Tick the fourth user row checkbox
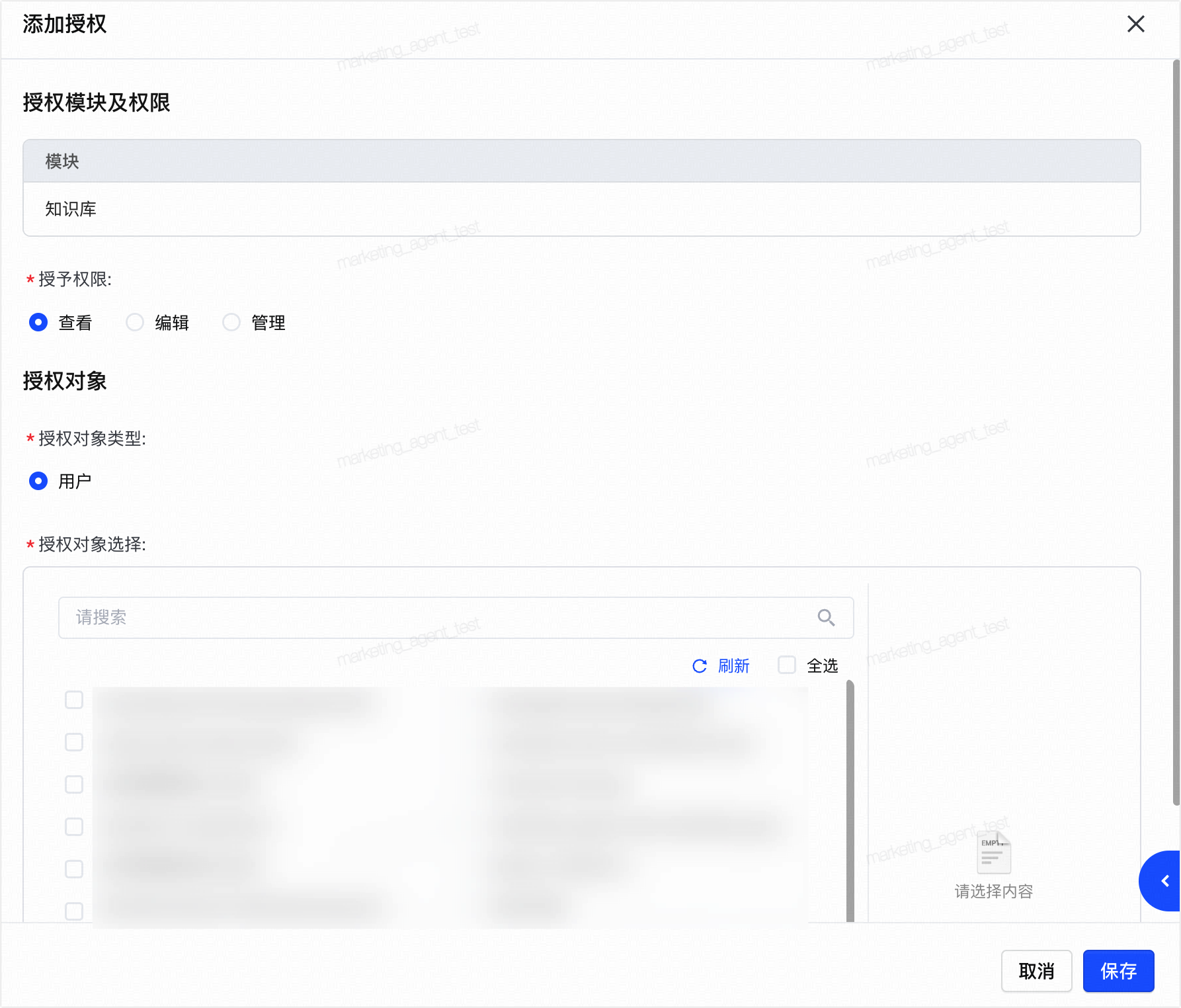1181x1008 pixels. point(74,827)
